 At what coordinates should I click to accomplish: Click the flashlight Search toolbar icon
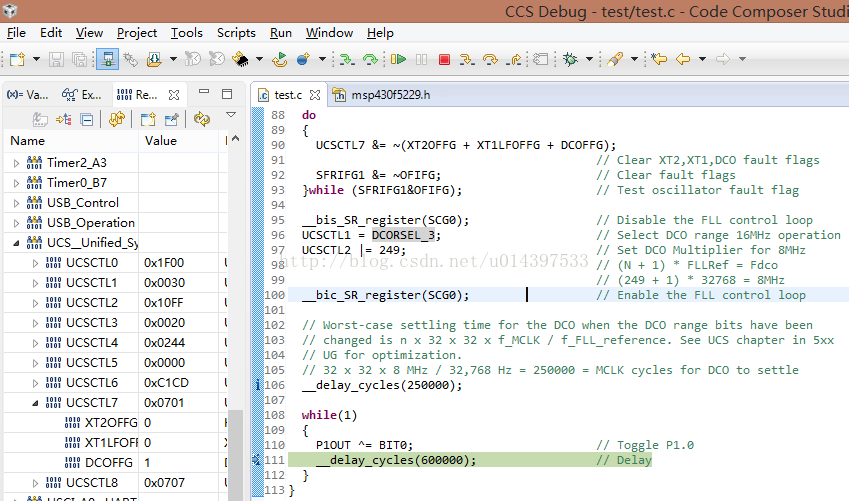pyautogui.click(x=616, y=60)
